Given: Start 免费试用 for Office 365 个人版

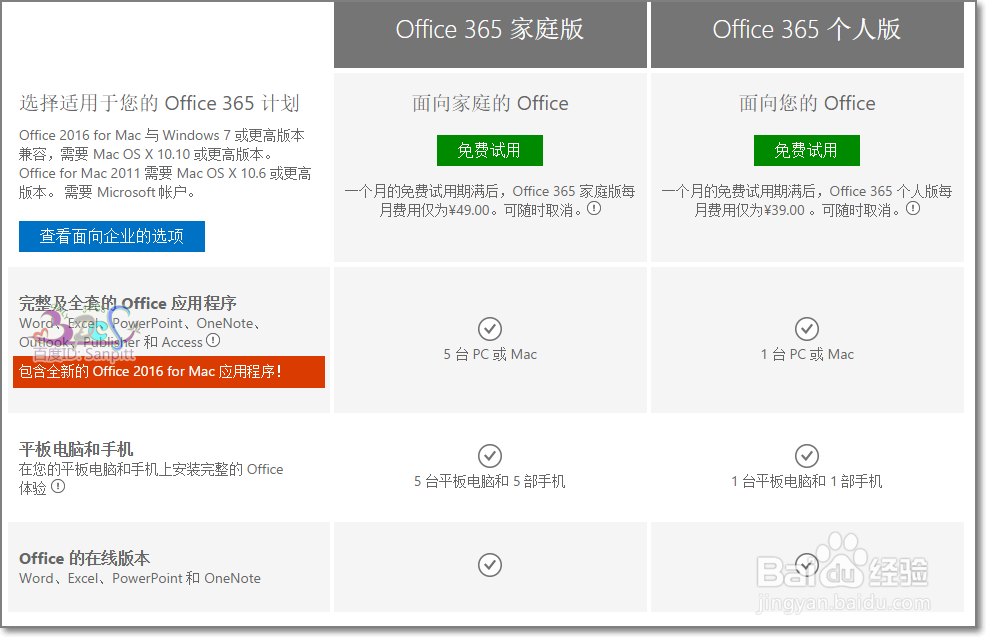Looking at the screenshot, I should pos(807,150).
